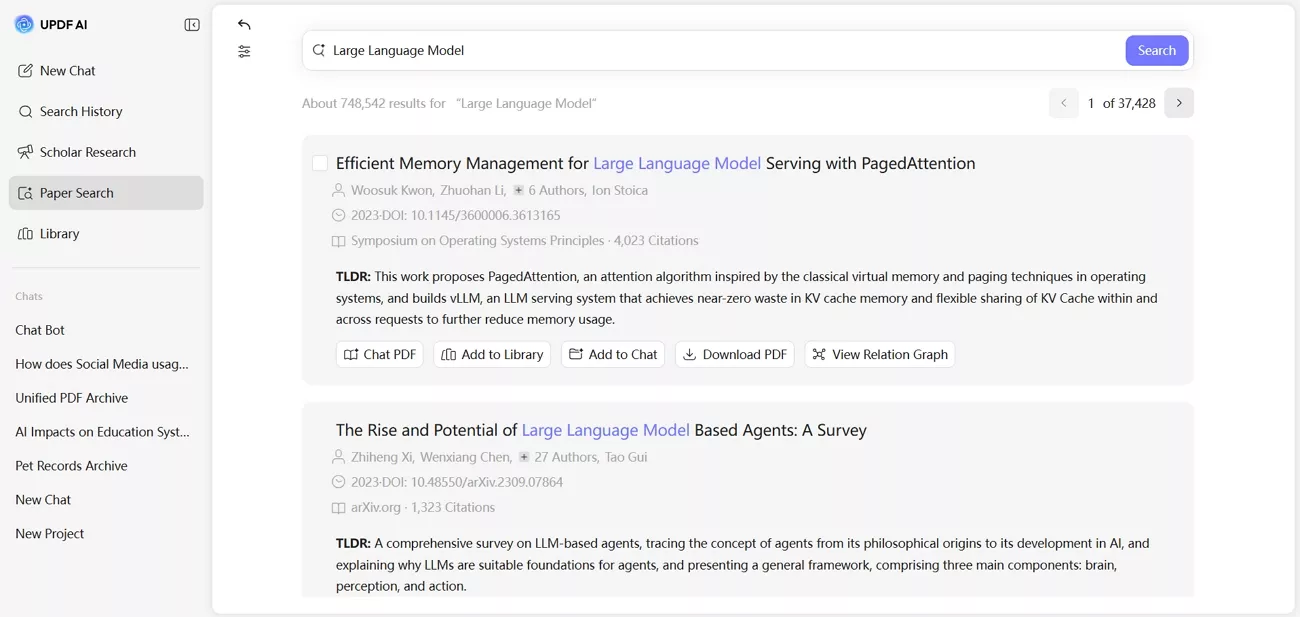The image size is (1300, 617).
Task: Open View Relation Graph for the first paper
Action: [879, 354]
